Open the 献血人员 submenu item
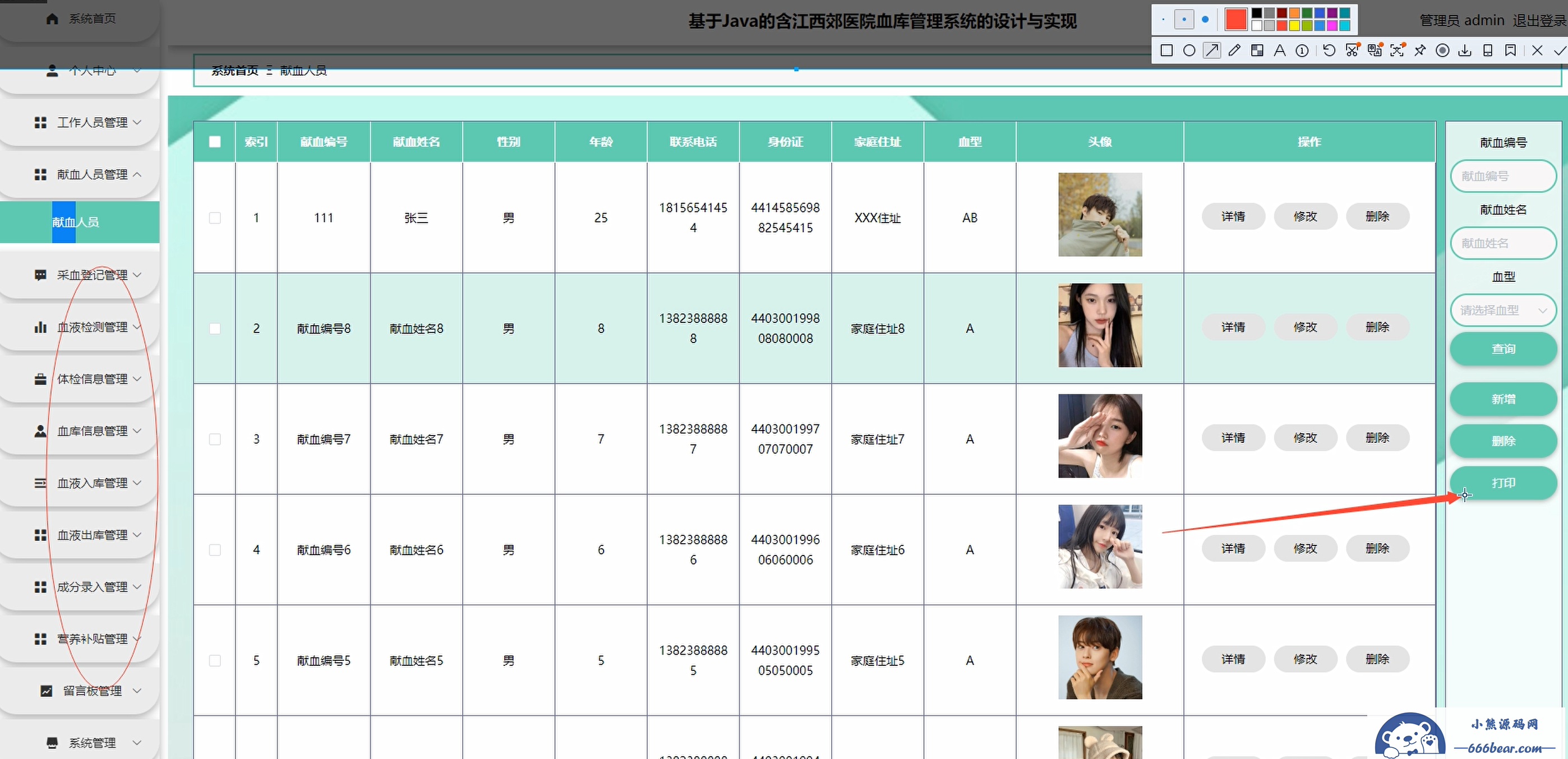 (80, 222)
